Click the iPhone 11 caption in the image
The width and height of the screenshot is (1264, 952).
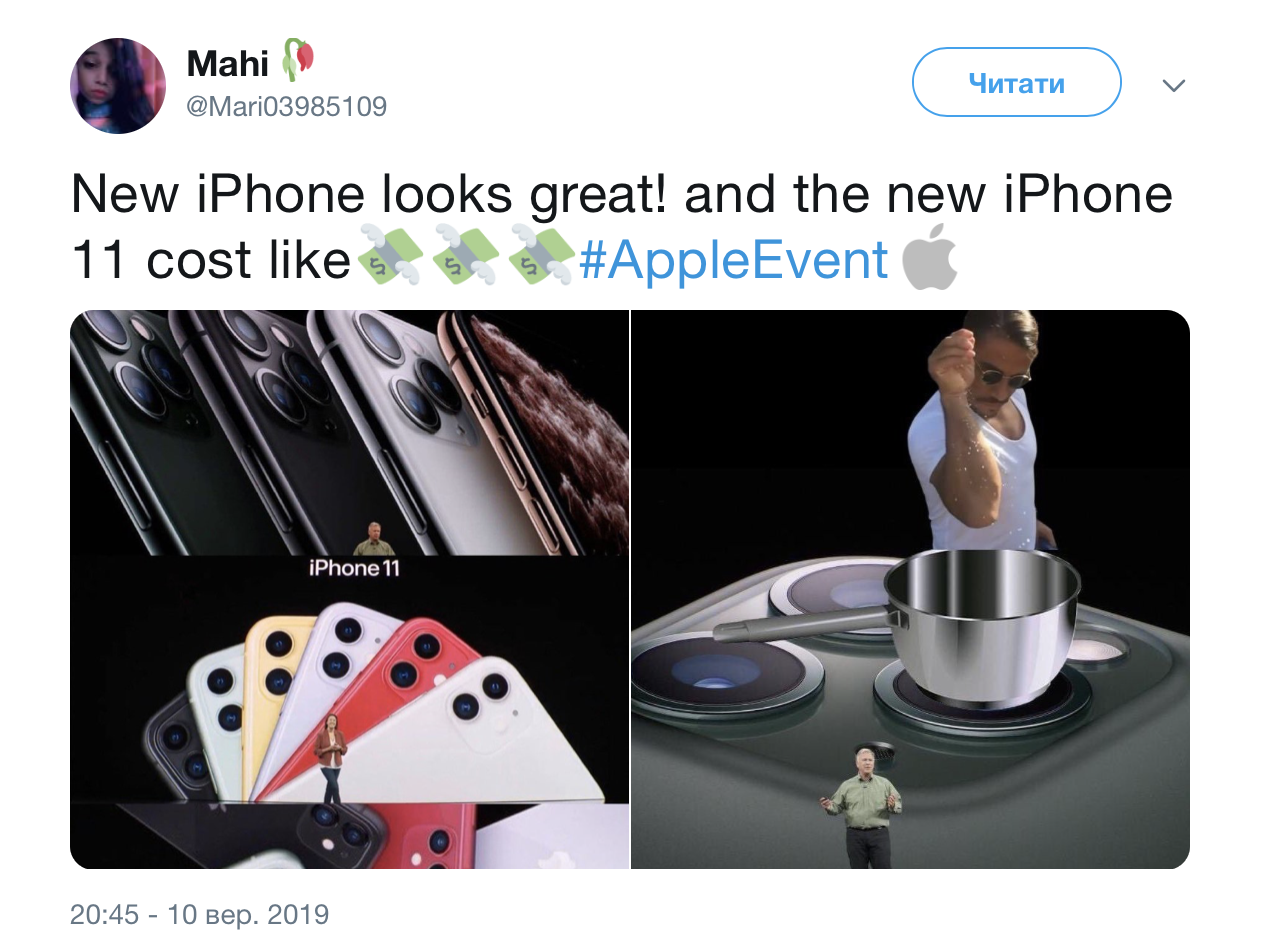click(x=354, y=568)
